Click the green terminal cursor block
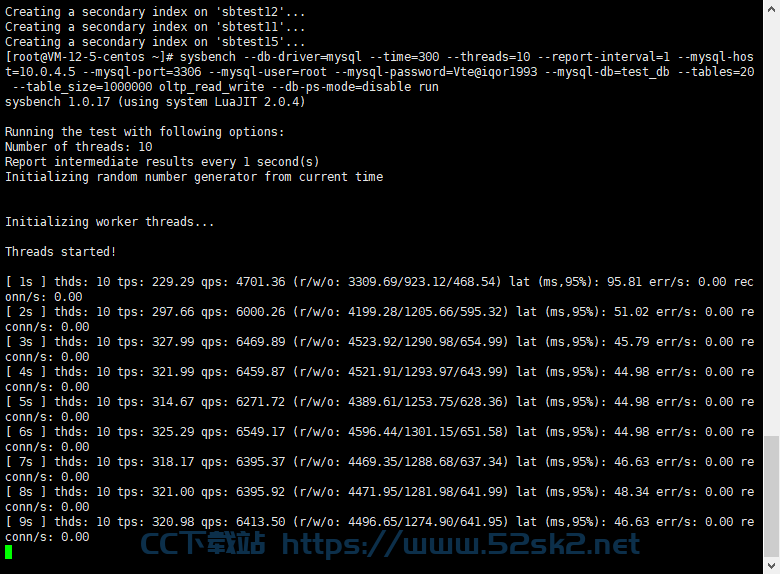The width and height of the screenshot is (780, 574). pos(8,552)
